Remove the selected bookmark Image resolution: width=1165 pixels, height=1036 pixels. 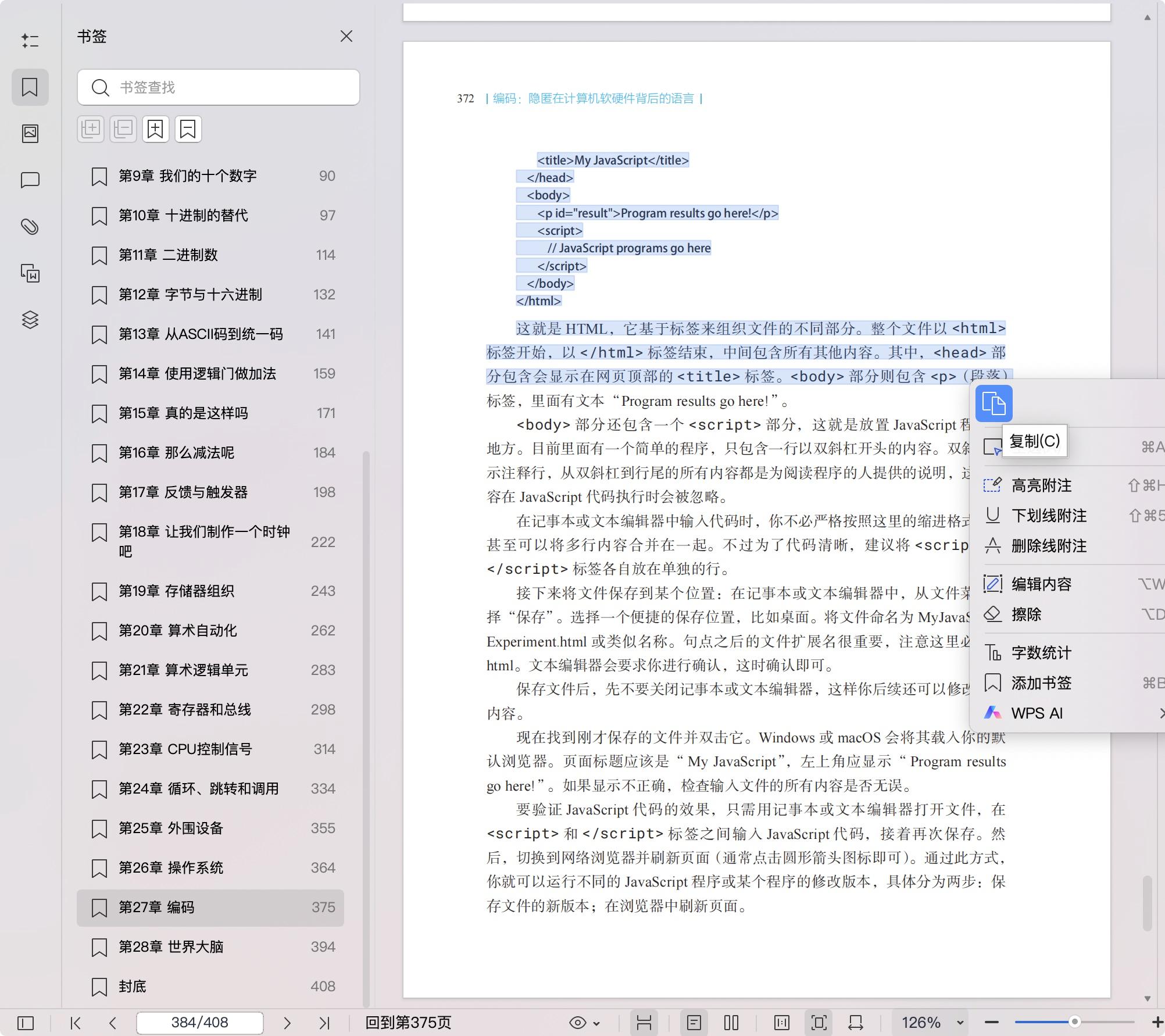(187, 128)
